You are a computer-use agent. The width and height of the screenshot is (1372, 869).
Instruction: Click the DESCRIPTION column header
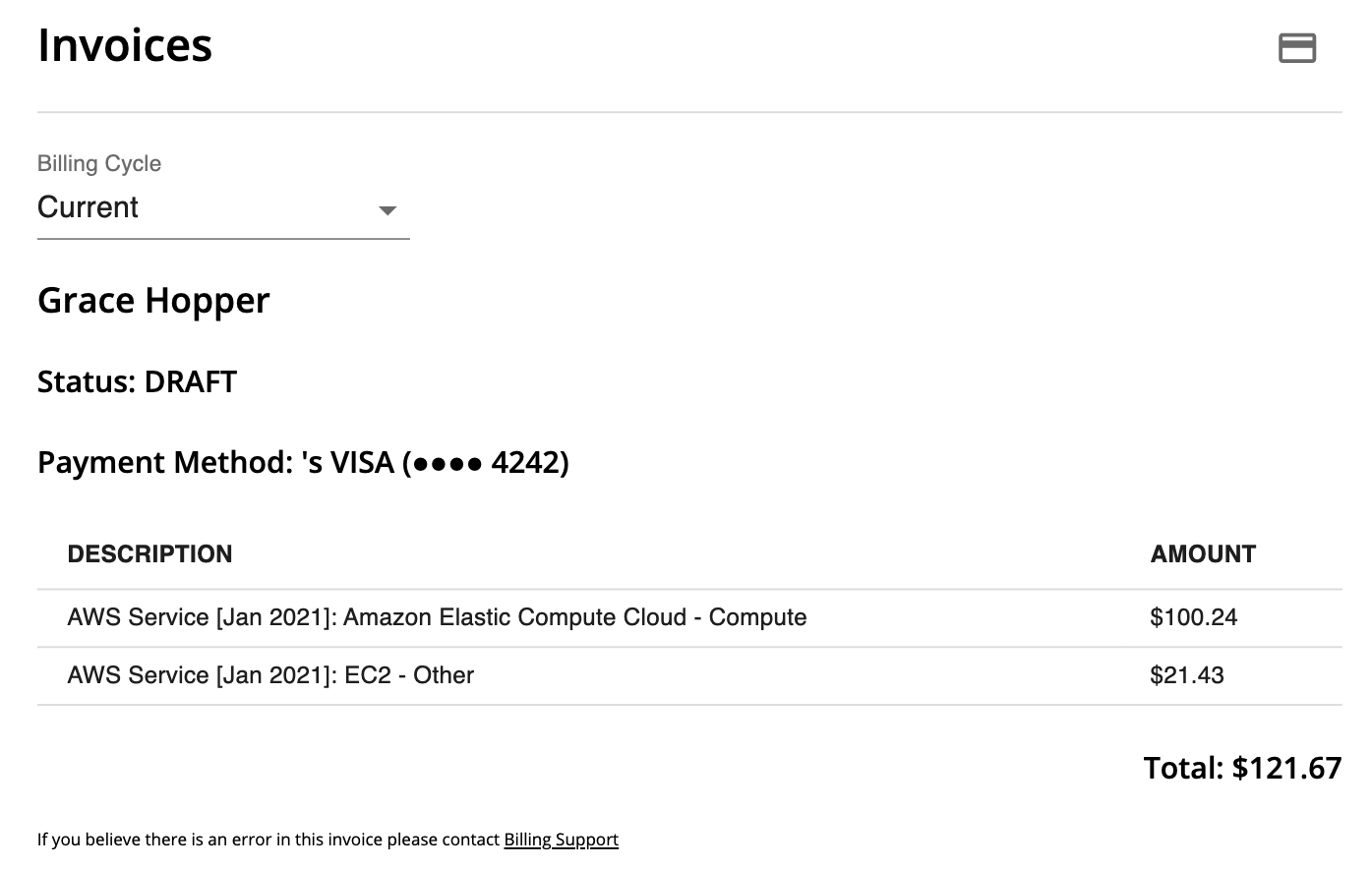click(149, 554)
